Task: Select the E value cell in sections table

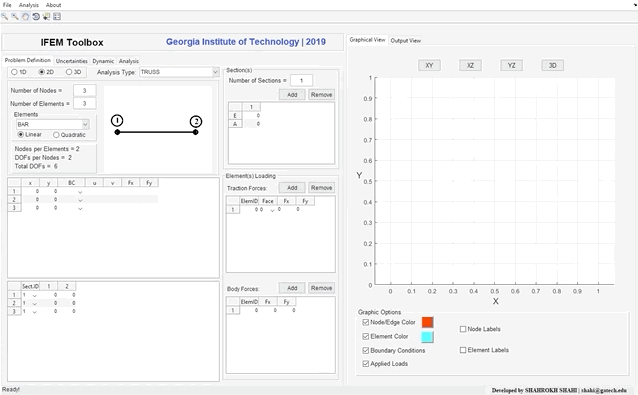Action: pos(251,116)
